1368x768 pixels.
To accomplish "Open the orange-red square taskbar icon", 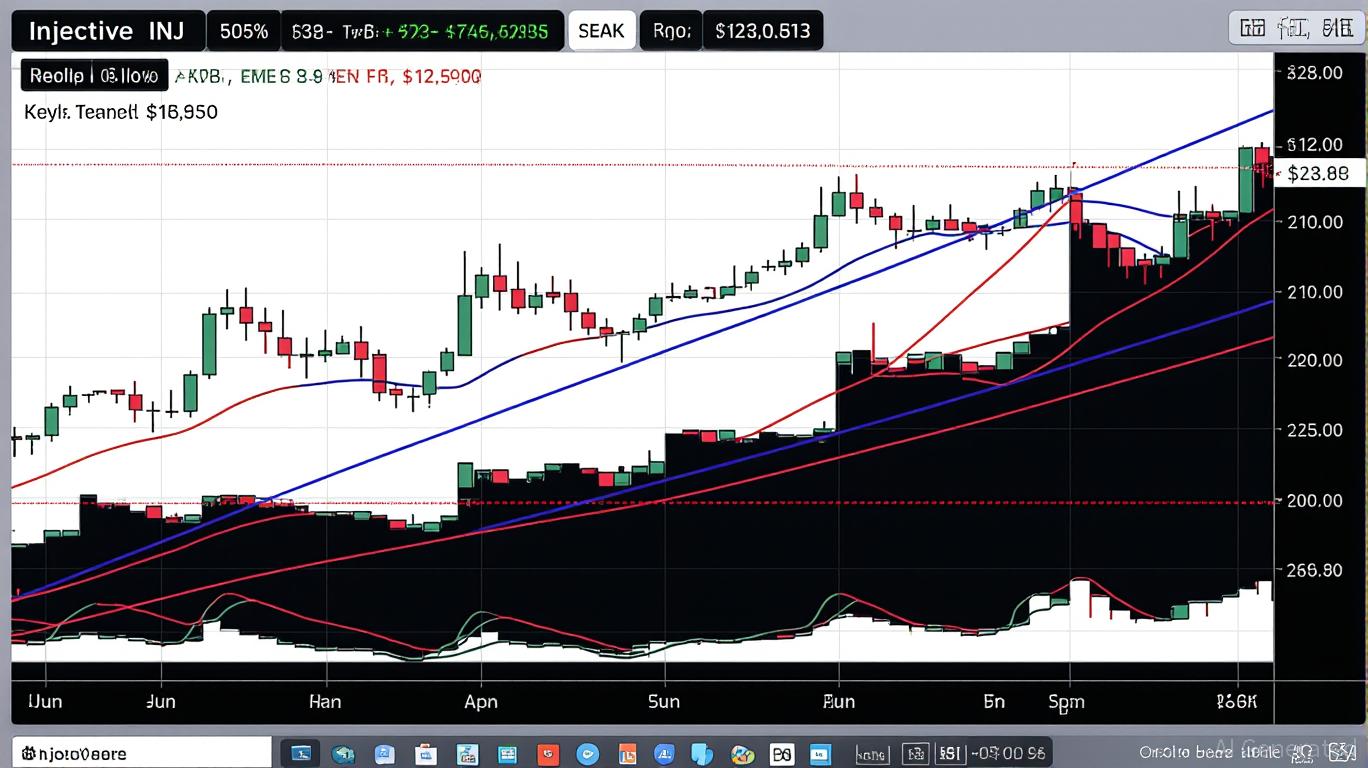I will (548, 753).
